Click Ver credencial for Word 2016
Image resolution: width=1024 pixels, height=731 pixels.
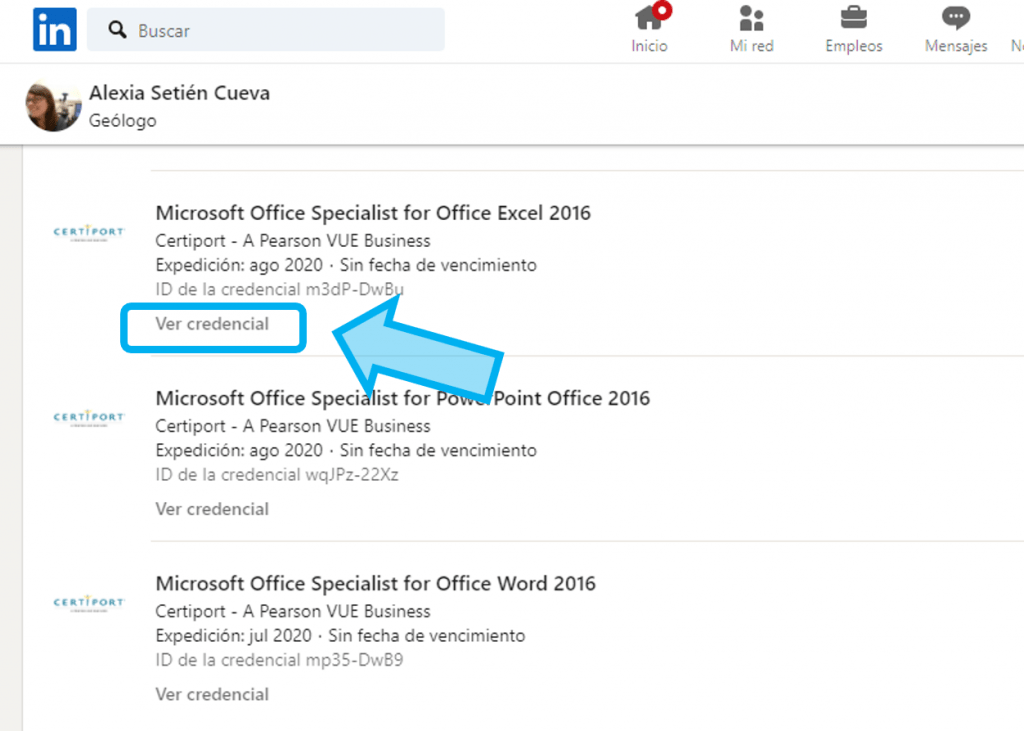(x=212, y=694)
